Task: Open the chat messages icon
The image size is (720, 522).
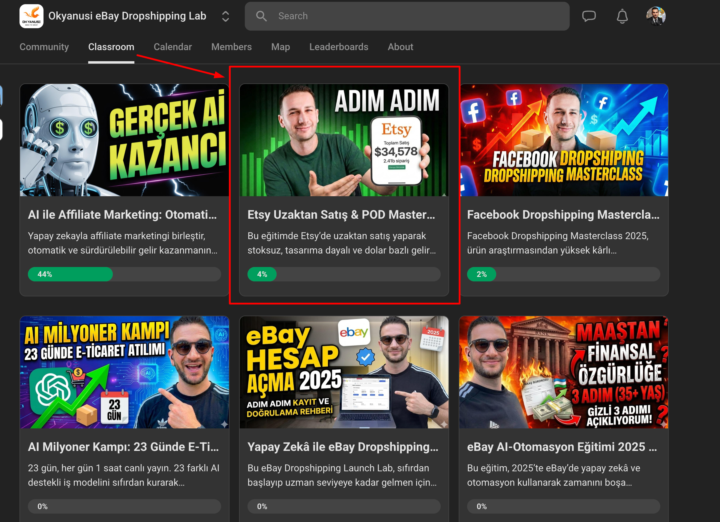Action: [x=589, y=16]
